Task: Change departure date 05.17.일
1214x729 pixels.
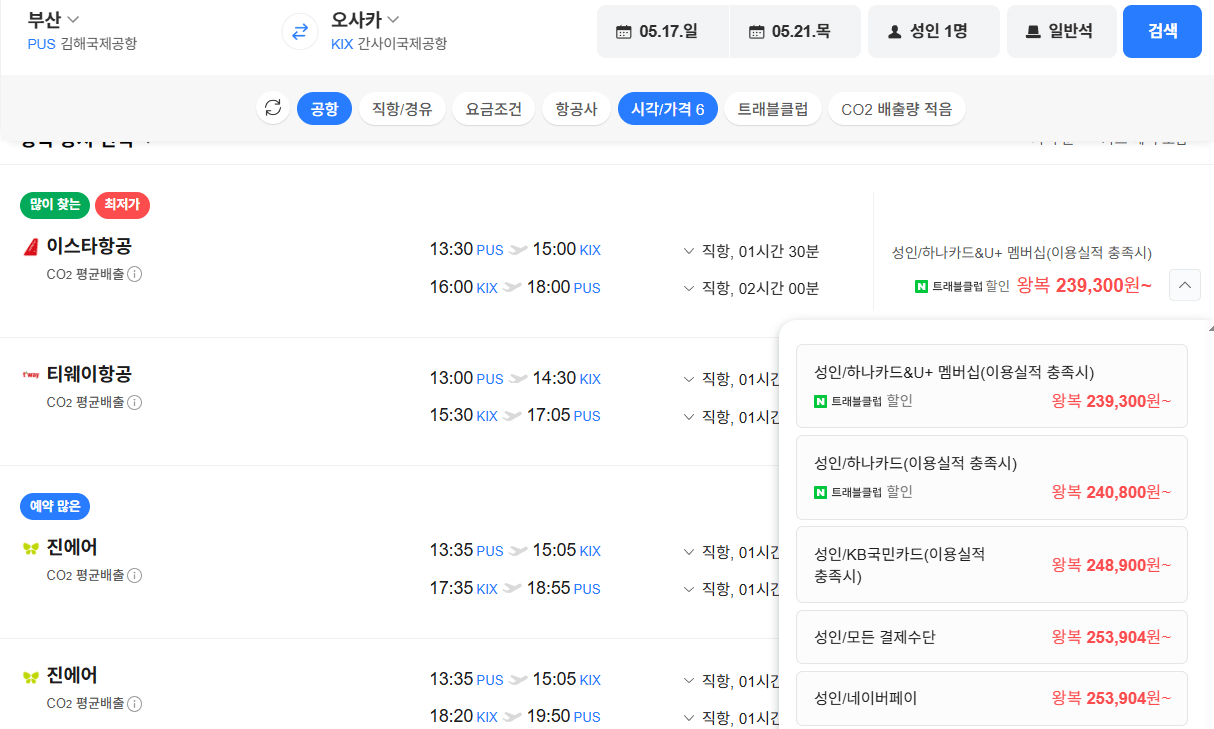Action: coord(663,32)
